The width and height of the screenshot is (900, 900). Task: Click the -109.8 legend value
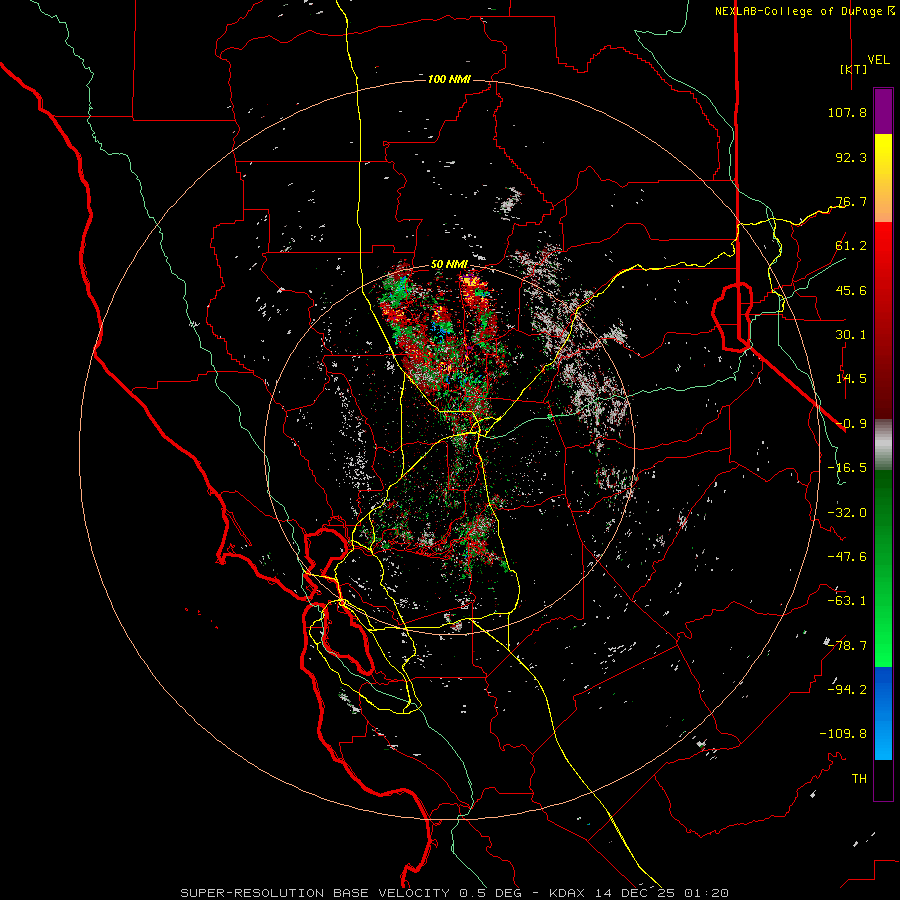[843, 734]
